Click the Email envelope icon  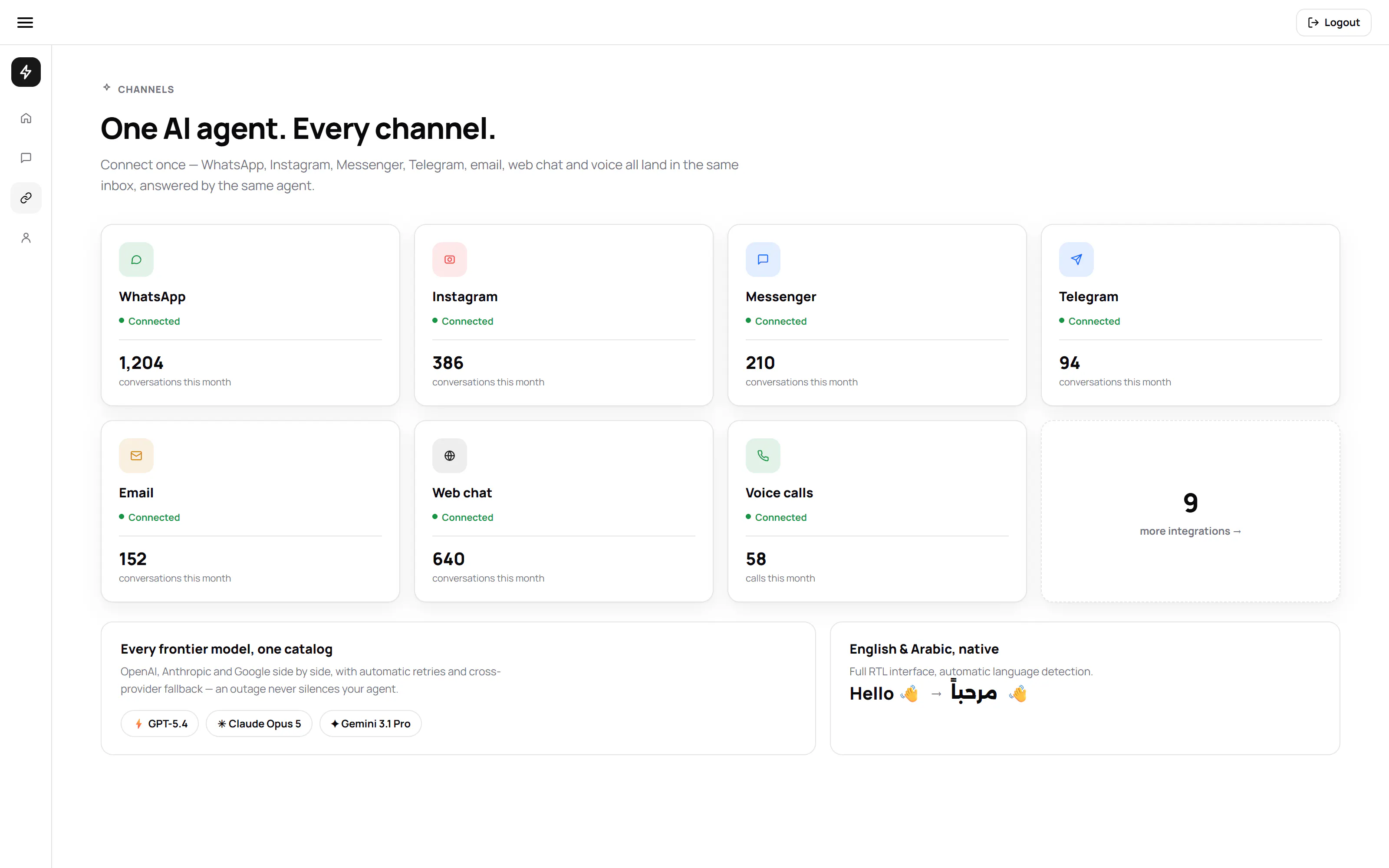(136, 456)
